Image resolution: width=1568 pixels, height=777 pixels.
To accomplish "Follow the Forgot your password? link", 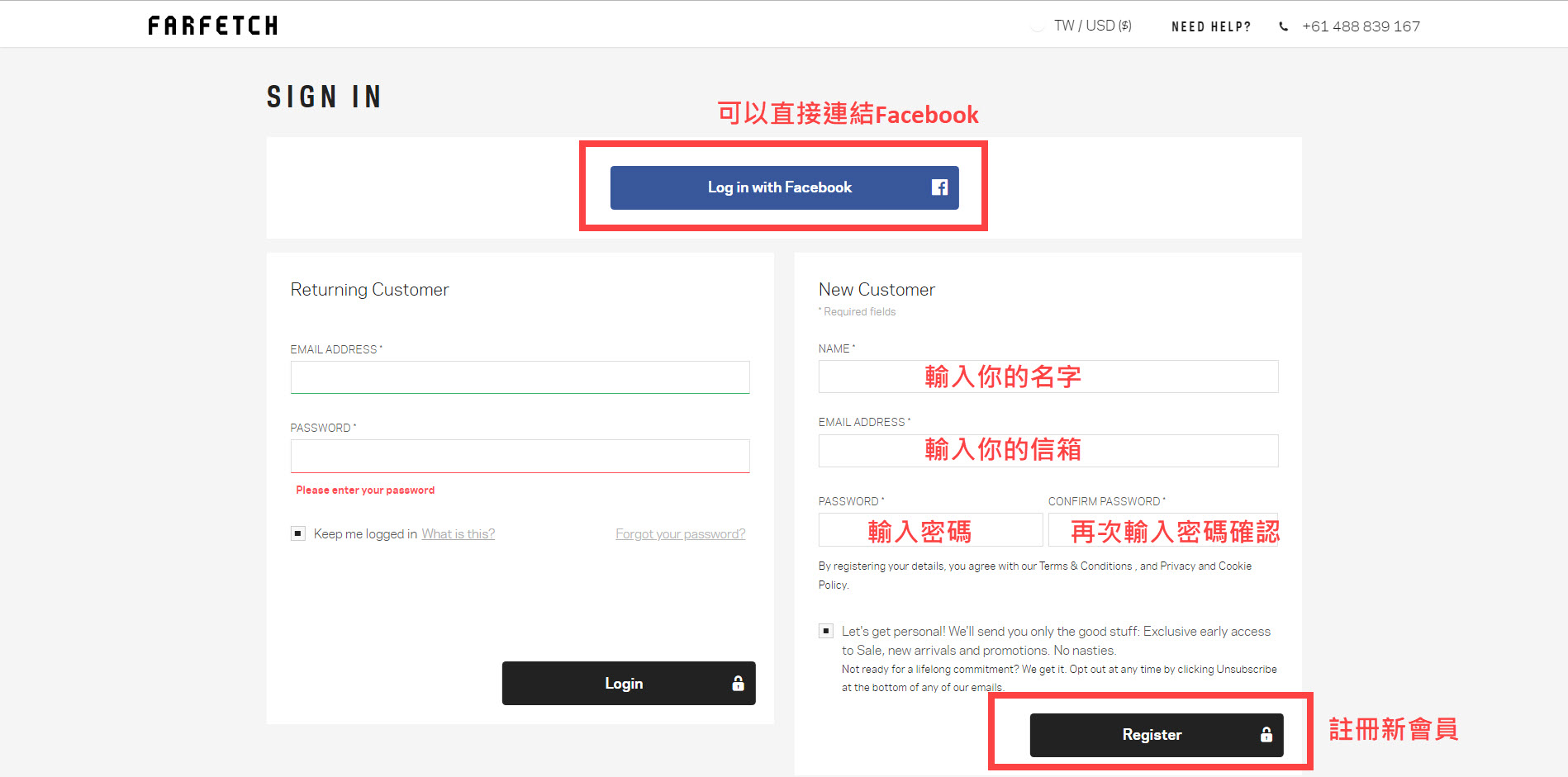I will pyautogui.click(x=680, y=534).
